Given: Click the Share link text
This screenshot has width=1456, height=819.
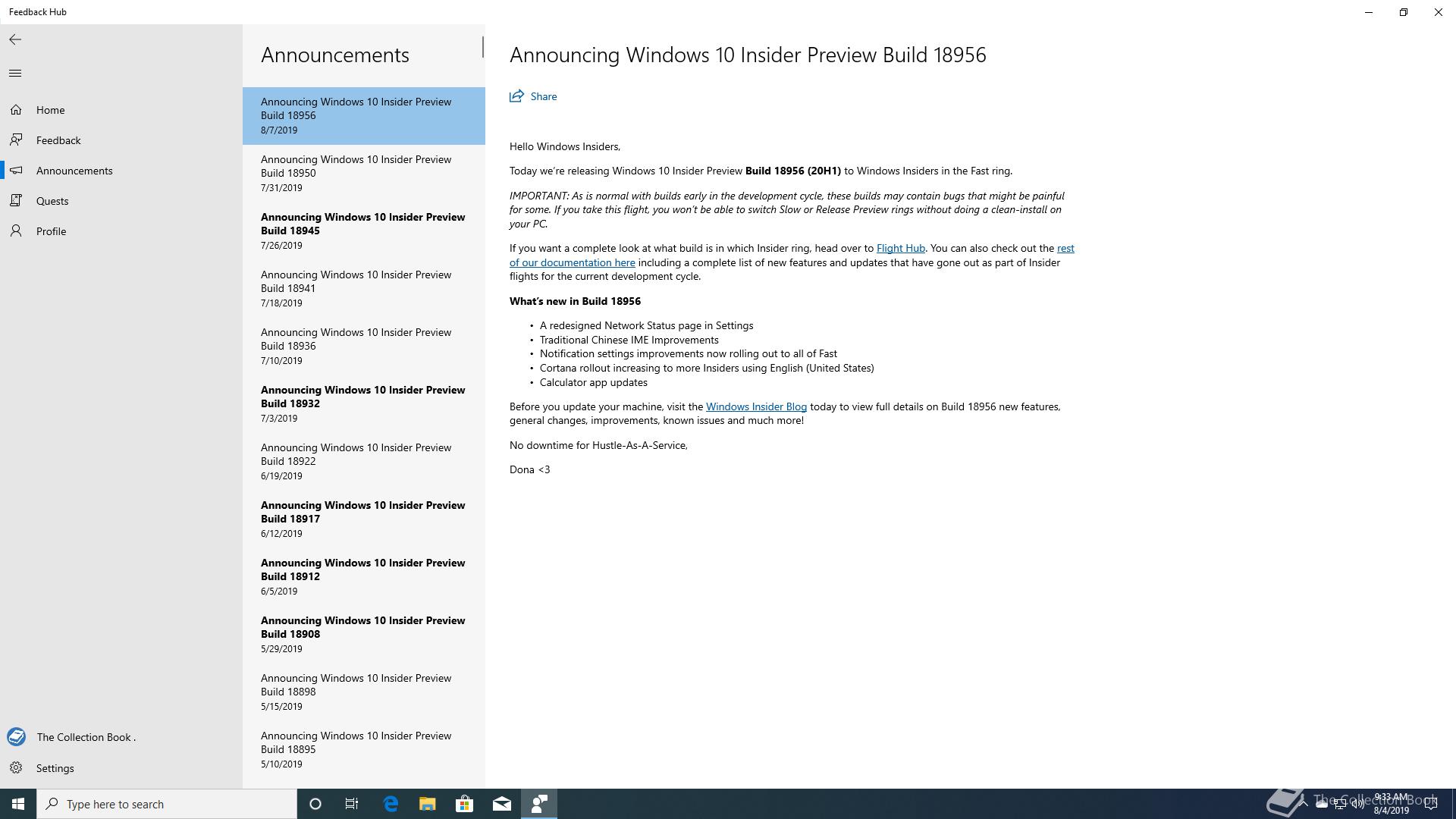Looking at the screenshot, I should [x=544, y=96].
